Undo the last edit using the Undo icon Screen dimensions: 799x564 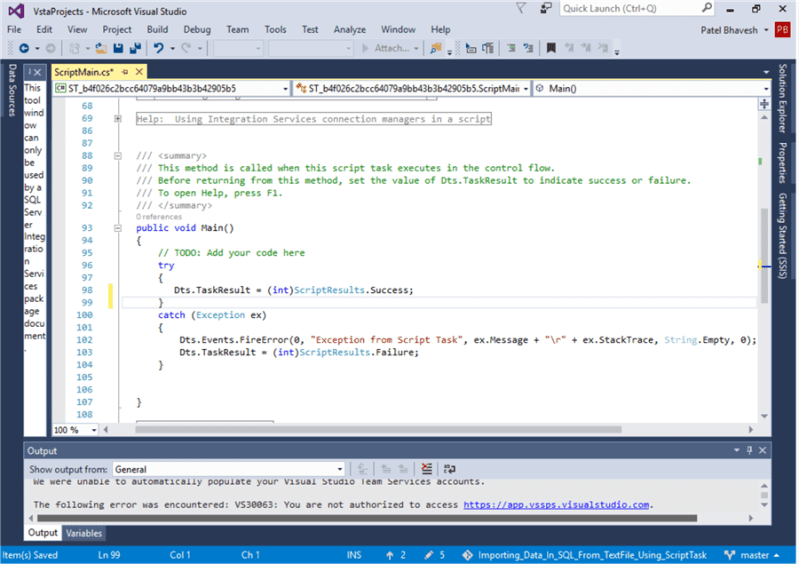click(158, 48)
